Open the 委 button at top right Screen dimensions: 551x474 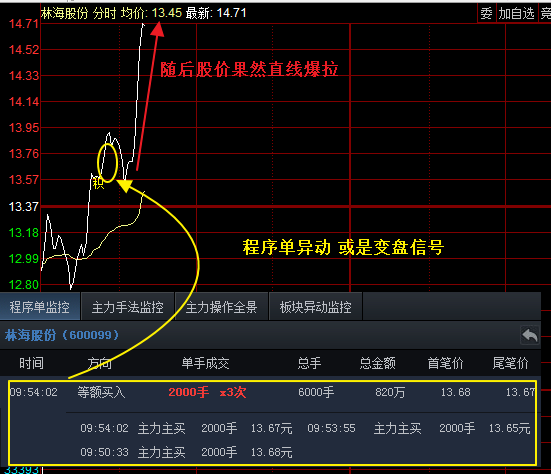click(486, 13)
